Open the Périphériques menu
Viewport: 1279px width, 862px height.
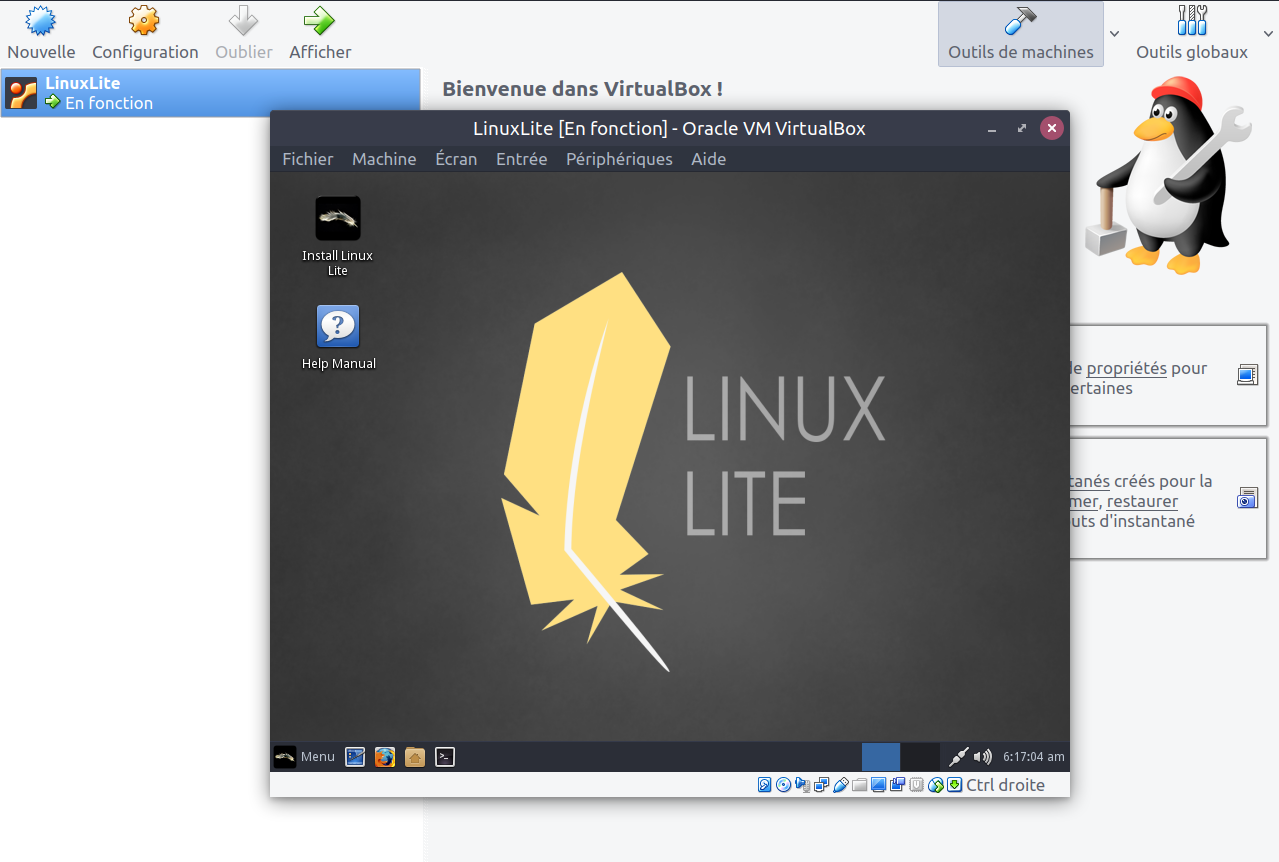point(619,159)
